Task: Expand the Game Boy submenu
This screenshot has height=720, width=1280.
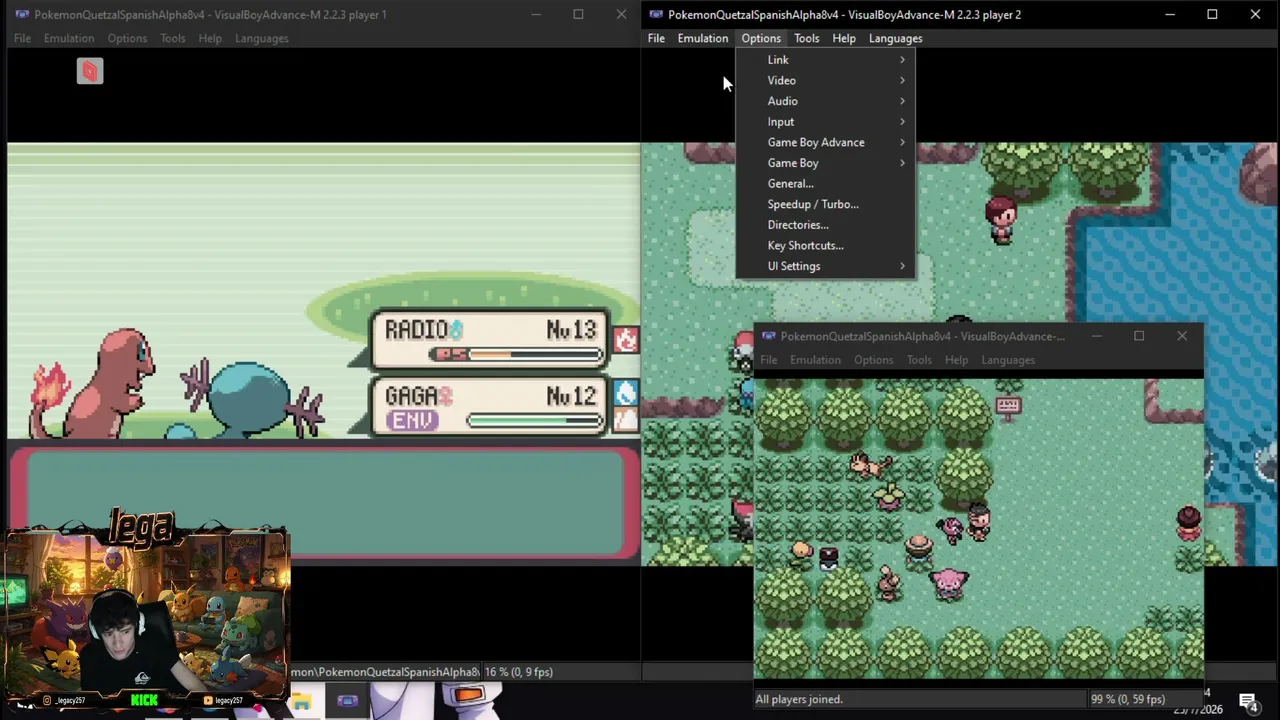Action: coord(825,163)
